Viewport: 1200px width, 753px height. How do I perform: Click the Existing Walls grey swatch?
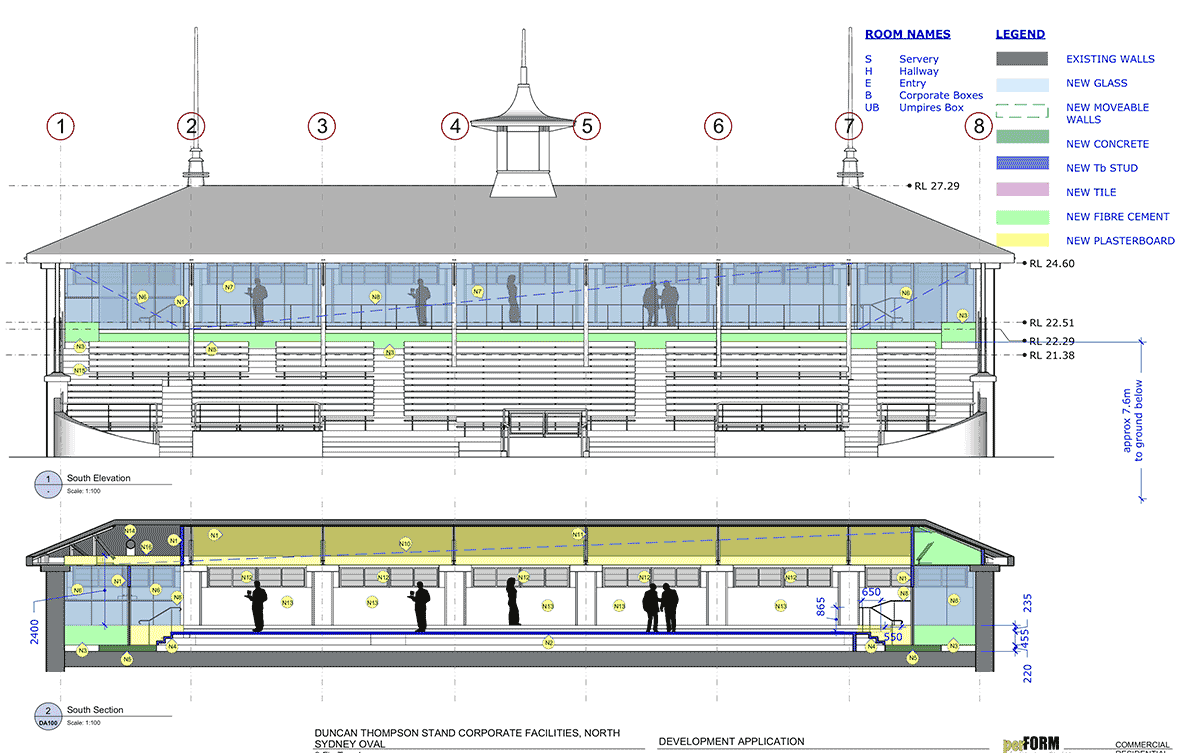(1022, 59)
